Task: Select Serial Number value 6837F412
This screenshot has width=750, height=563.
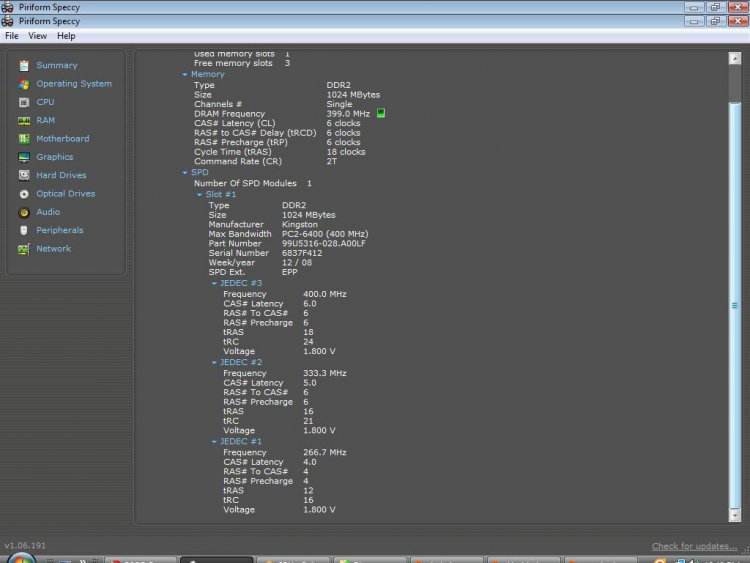Action: (302, 253)
